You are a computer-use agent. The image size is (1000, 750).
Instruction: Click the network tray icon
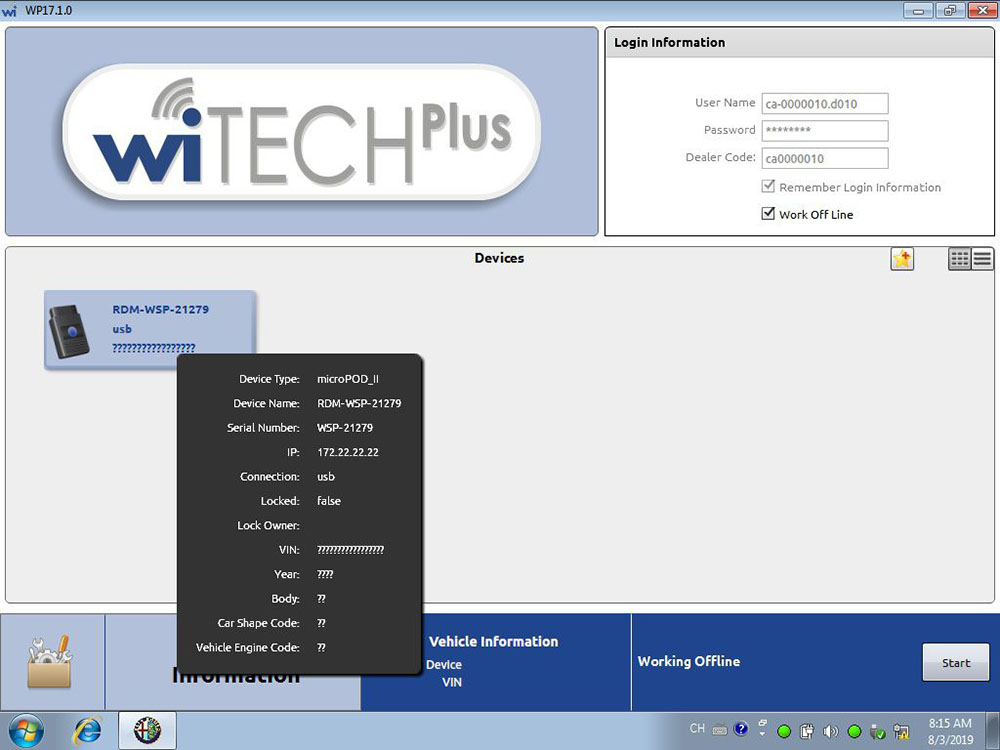pos(901,732)
